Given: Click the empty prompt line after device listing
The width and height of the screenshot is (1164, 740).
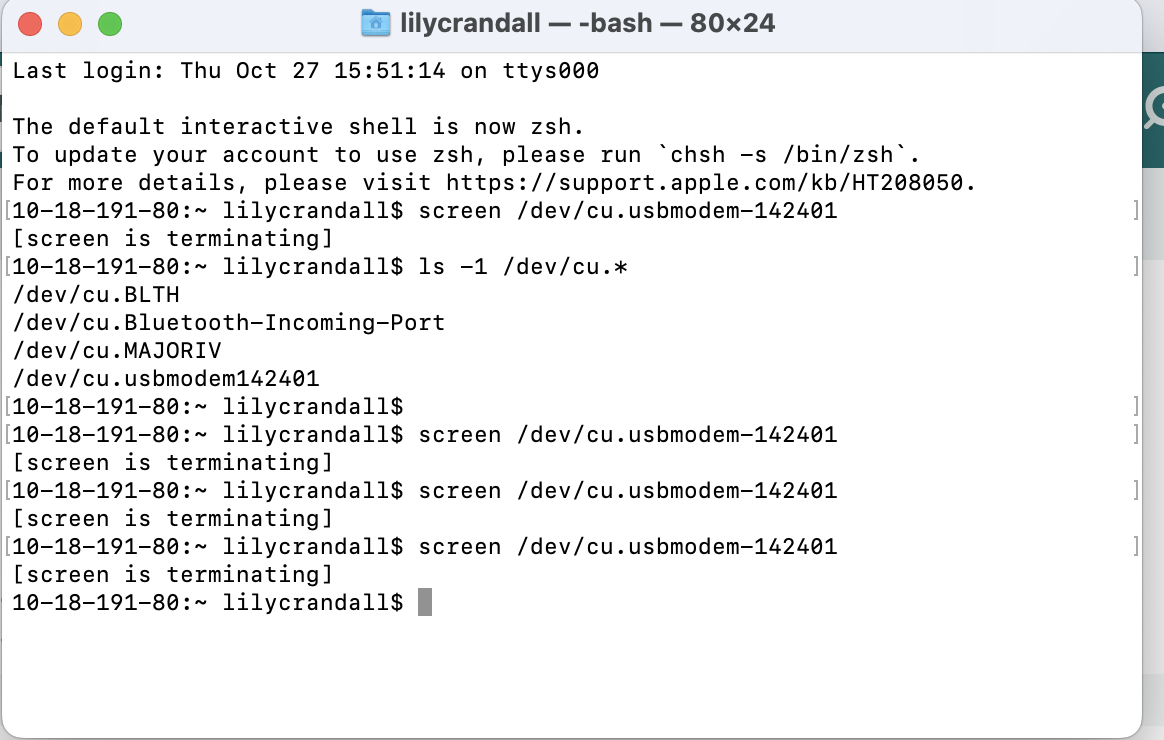Looking at the screenshot, I should pyautogui.click(x=208, y=407).
